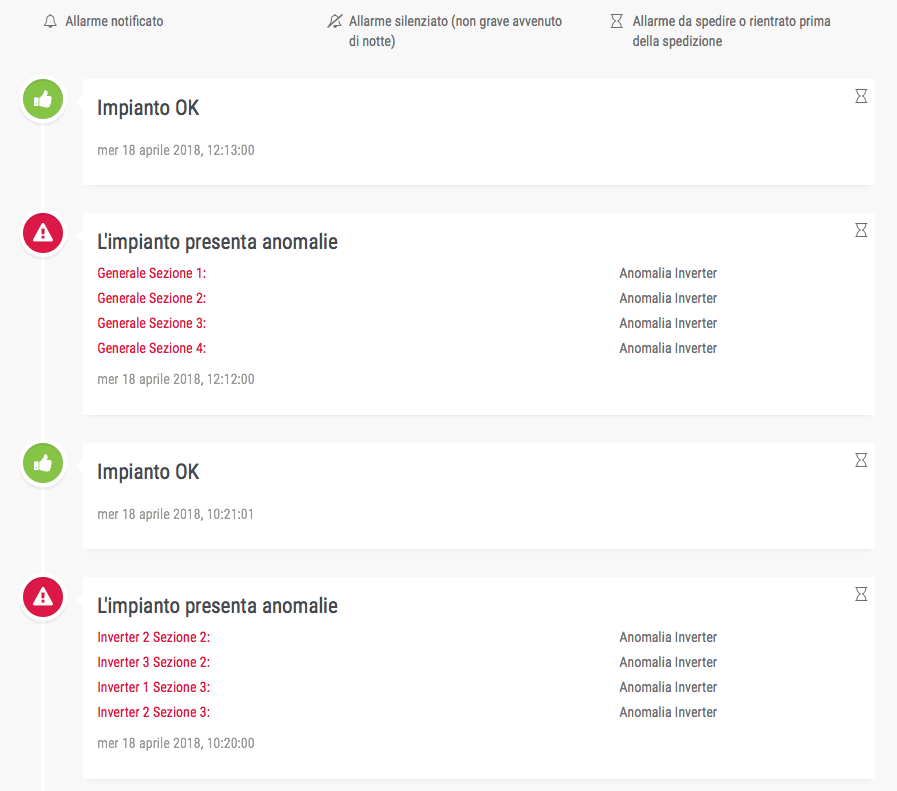Open the Inverter 2 Sezione 2 alarm link
The height and width of the screenshot is (791, 897).
153,637
